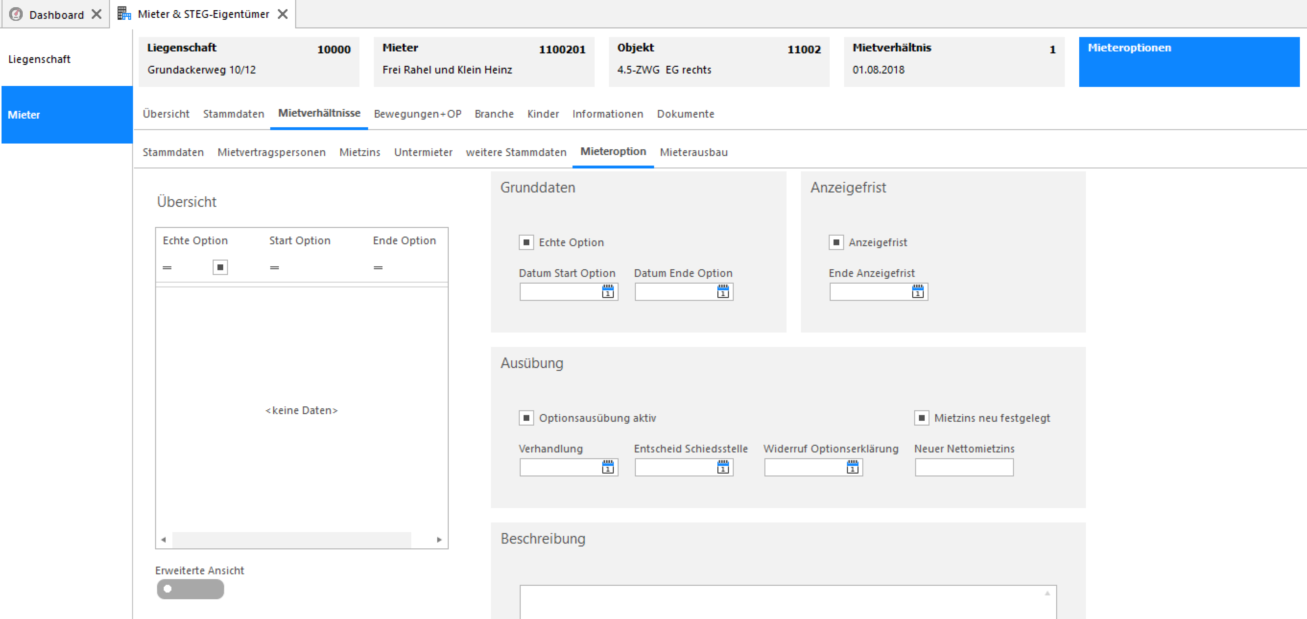
Task: Sort by Start Option column header
Action: click(299, 241)
